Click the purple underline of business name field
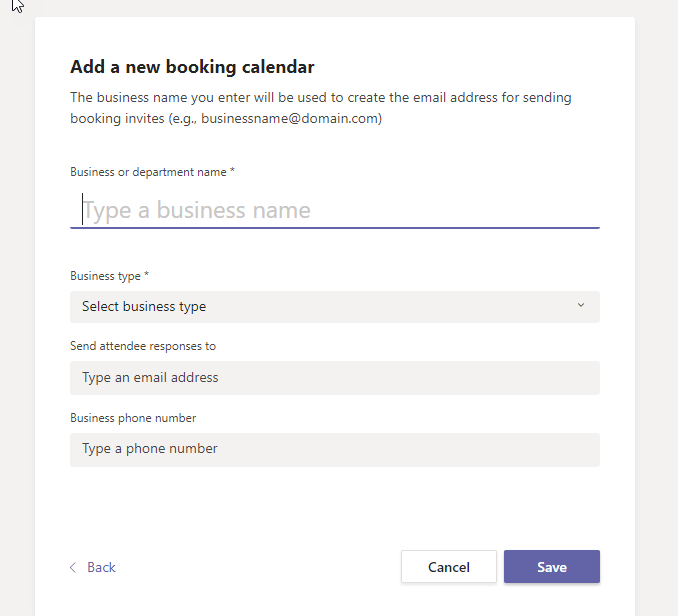This screenshot has width=678, height=616. tap(334, 228)
